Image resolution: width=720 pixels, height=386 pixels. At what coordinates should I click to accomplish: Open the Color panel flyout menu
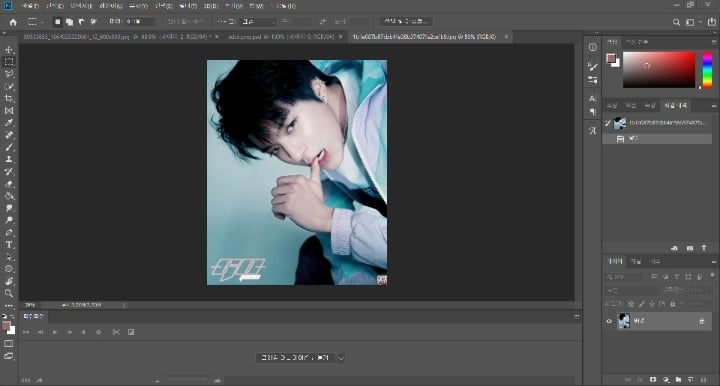click(714, 42)
